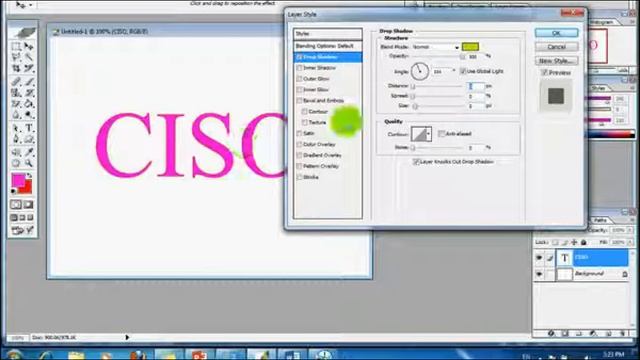Enable the Inner Glow effect
The width and height of the screenshot is (640, 360).
(x=299, y=89)
